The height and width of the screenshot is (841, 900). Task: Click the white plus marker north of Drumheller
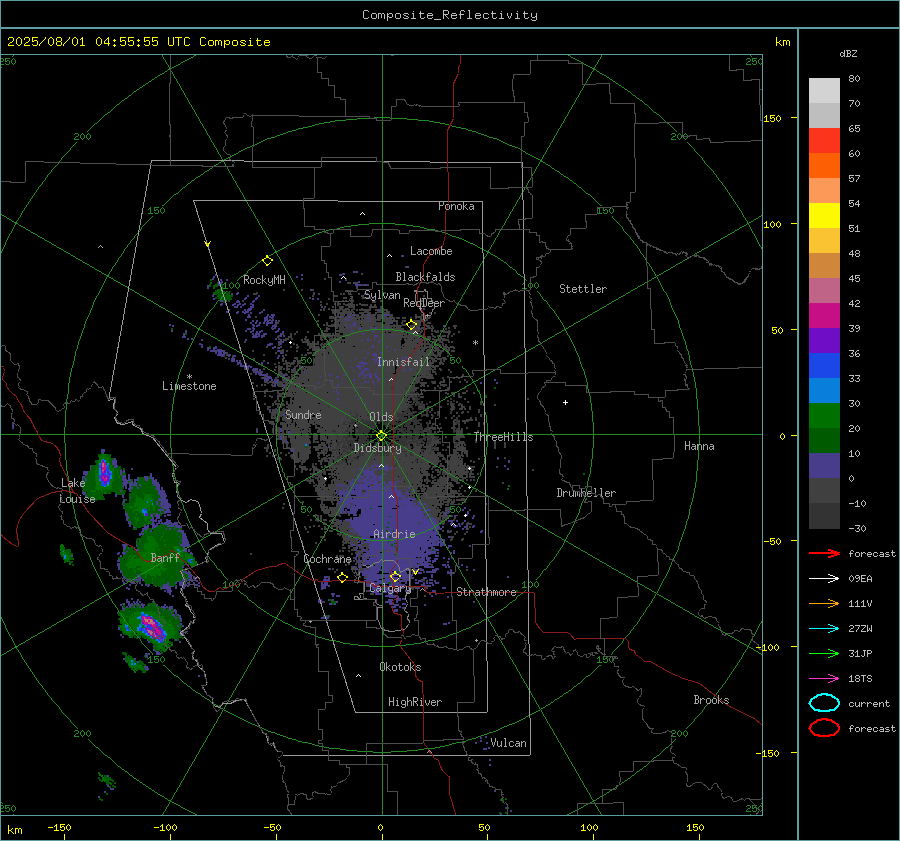click(x=565, y=402)
